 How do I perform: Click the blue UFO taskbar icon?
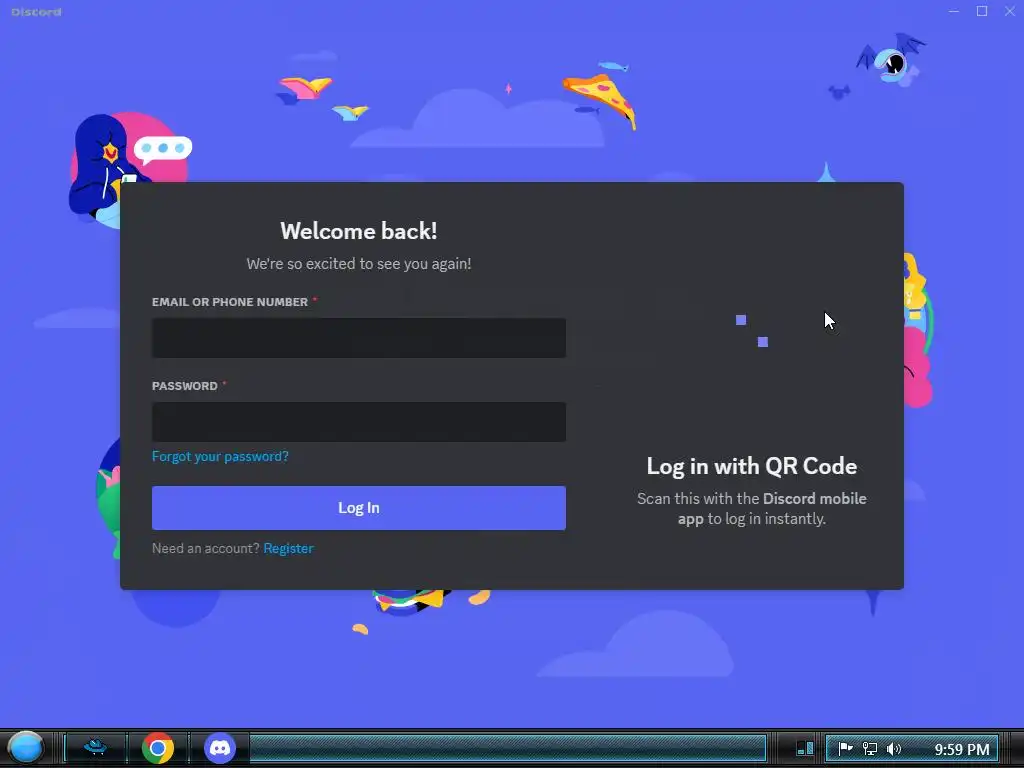(x=95, y=747)
